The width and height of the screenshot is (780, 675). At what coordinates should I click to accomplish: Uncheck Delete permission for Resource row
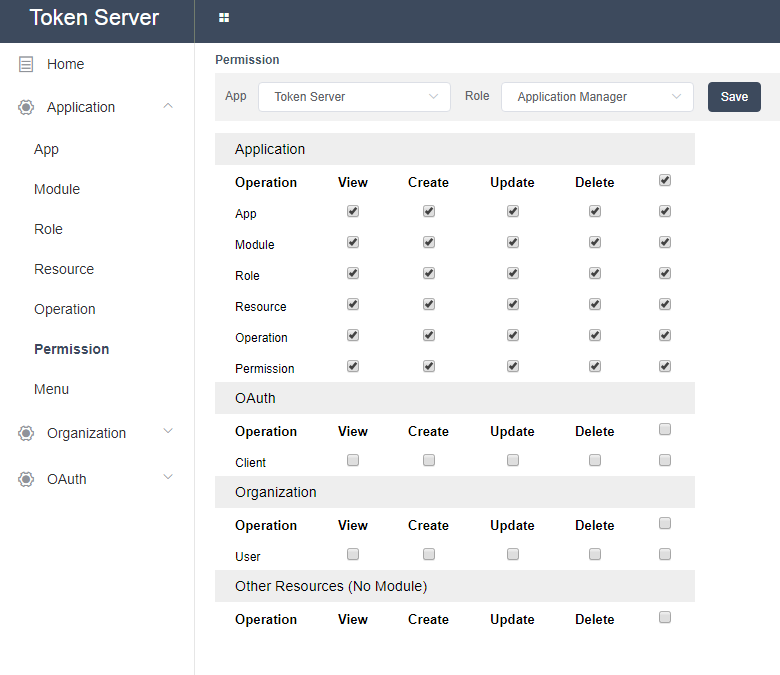click(595, 304)
